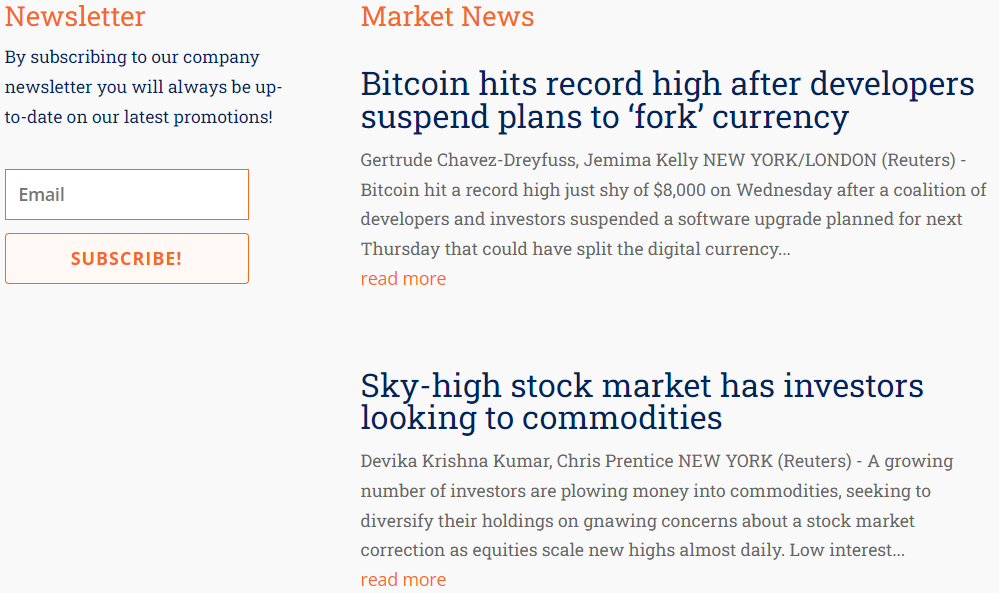999x593 pixels.
Task: Open the Sky-high stock market headline
Action: pos(642,401)
